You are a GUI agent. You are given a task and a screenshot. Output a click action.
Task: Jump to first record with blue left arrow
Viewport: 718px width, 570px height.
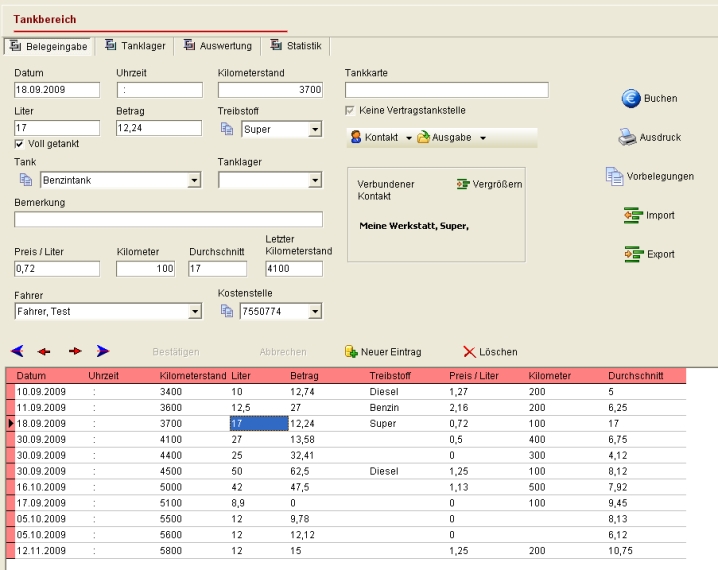17,352
